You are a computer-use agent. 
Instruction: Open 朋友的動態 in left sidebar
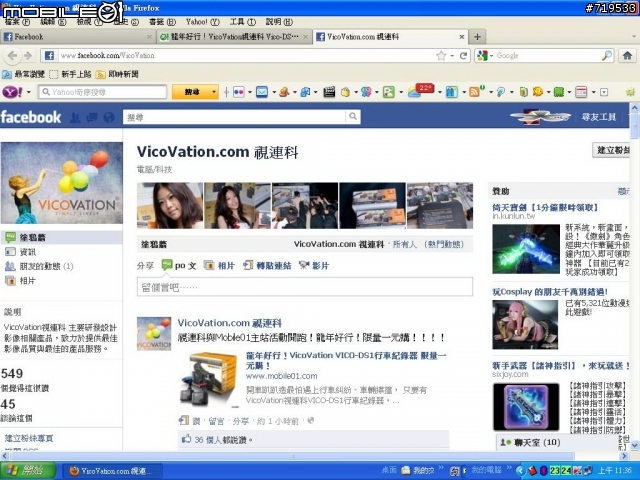point(40,267)
